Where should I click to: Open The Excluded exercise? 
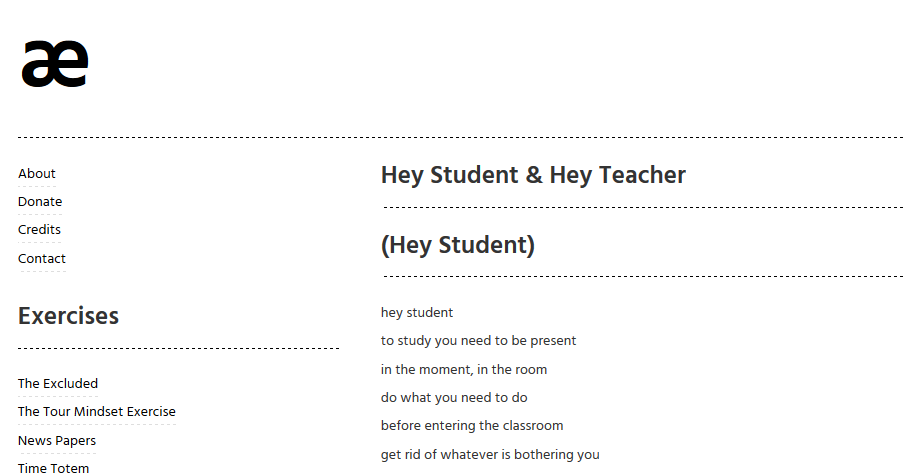click(58, 383)
